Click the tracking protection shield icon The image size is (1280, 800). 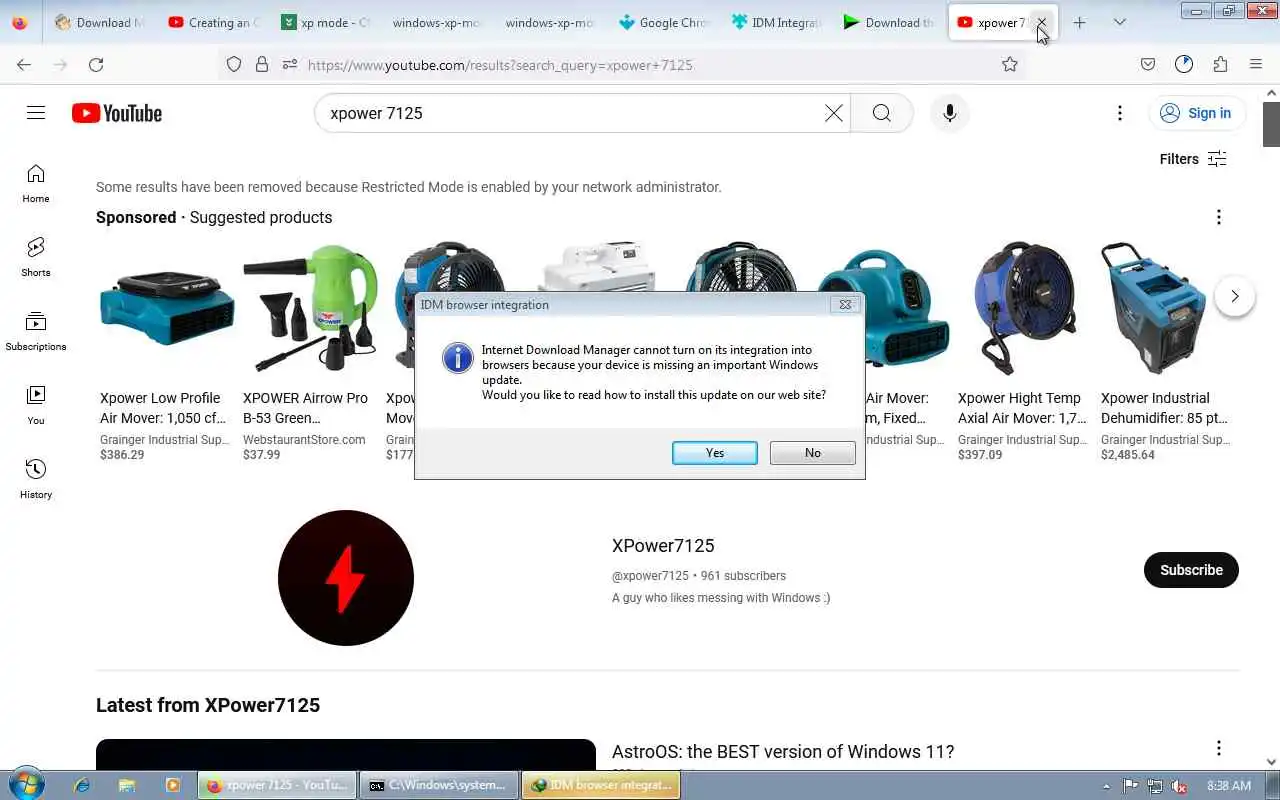[233, 64]
